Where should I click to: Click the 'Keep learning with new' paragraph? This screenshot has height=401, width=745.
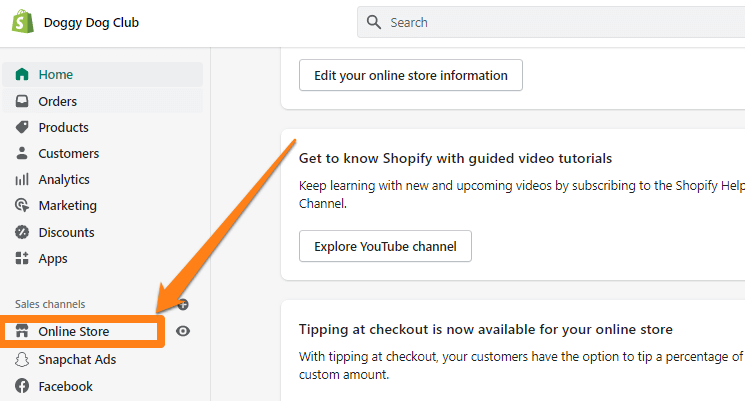[x=522, y=194]
